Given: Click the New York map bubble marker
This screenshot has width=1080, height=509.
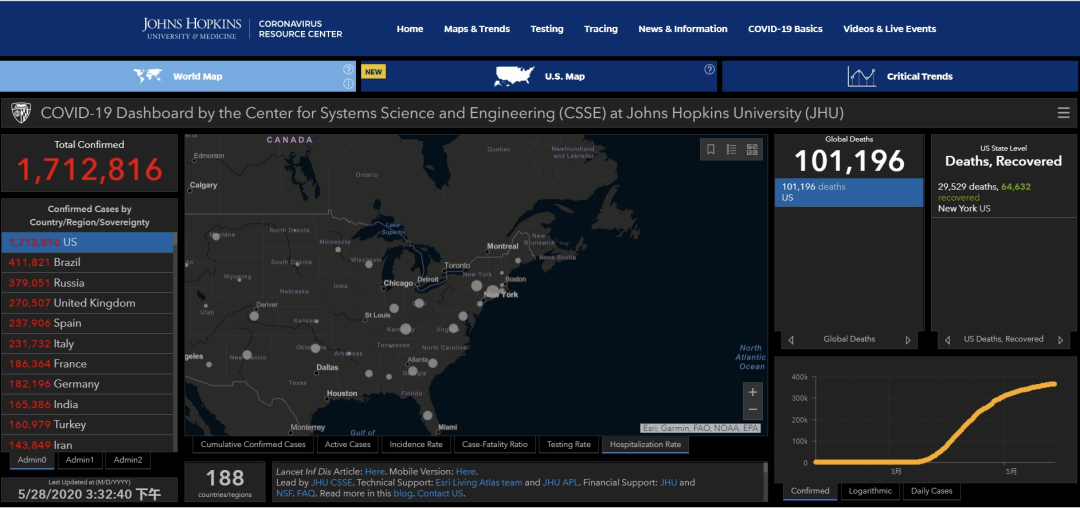Looking at the screenshot, I should pos(492,291).
